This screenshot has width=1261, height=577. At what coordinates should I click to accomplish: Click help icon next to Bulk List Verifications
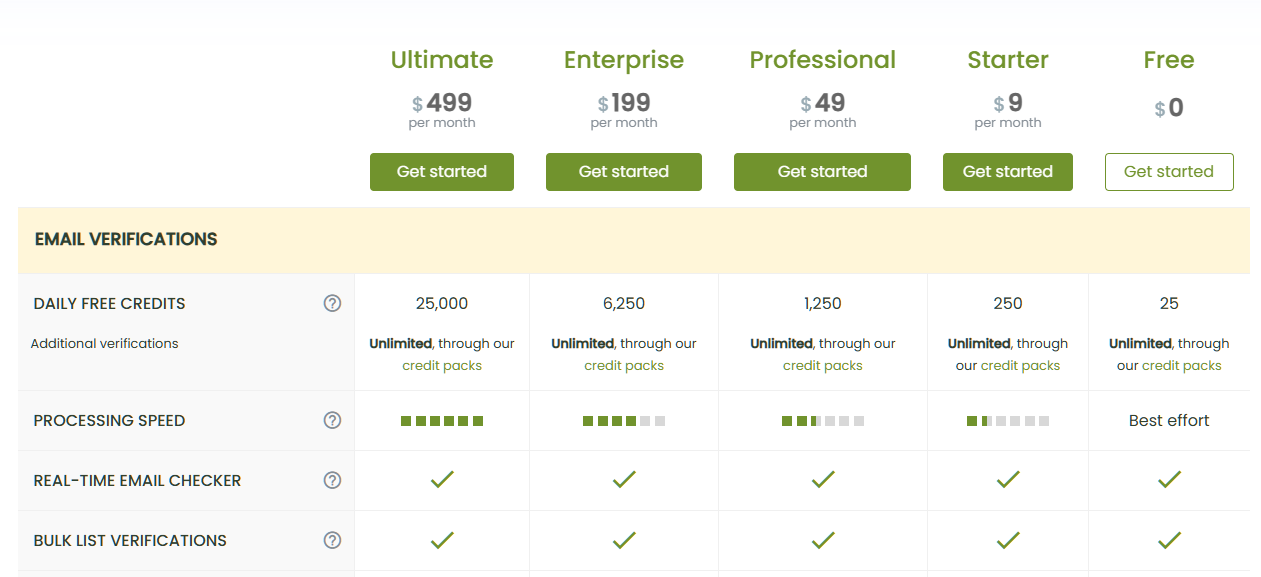tap(333, 541)
